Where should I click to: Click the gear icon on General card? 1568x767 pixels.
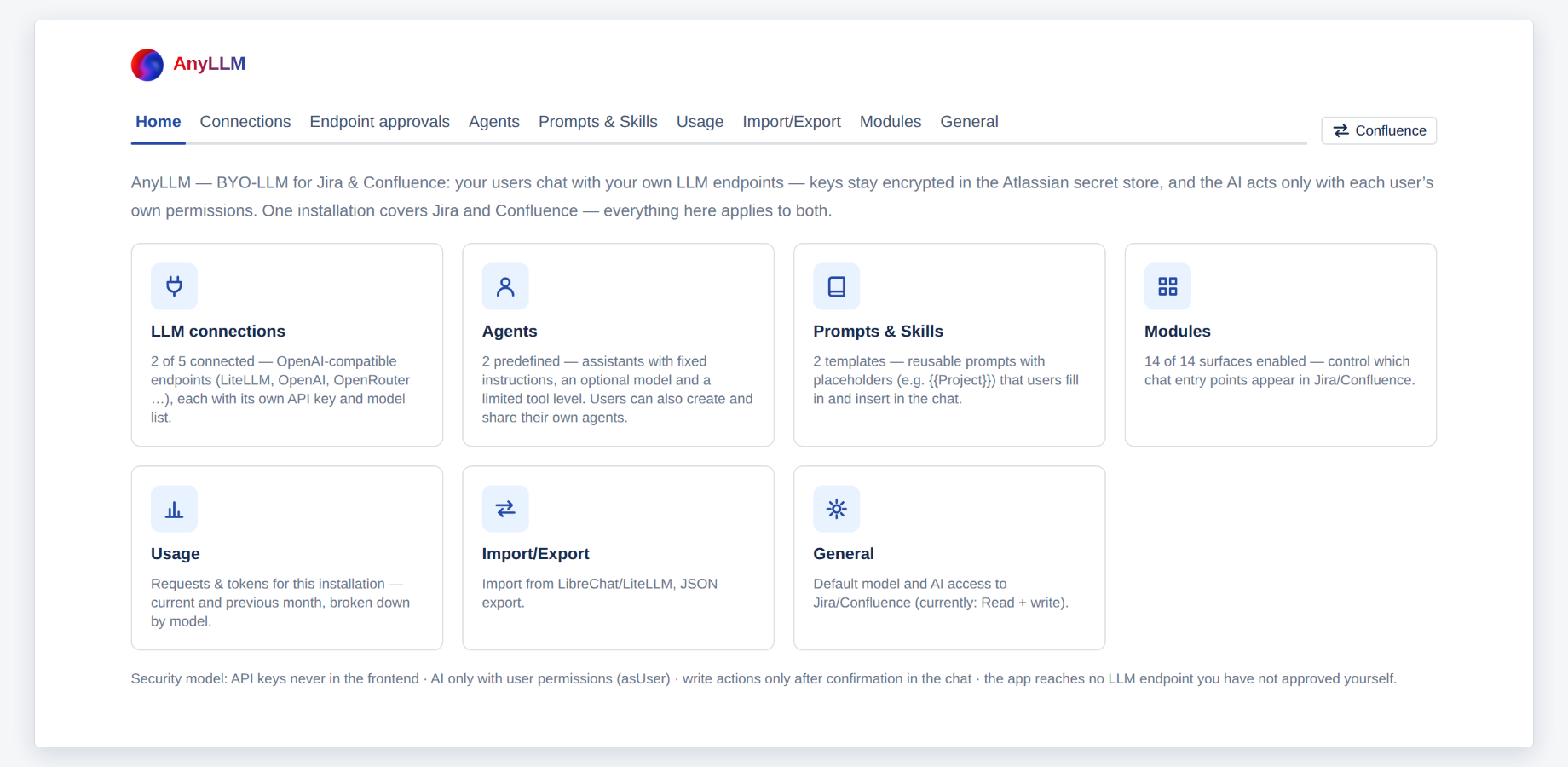point(837,509)
